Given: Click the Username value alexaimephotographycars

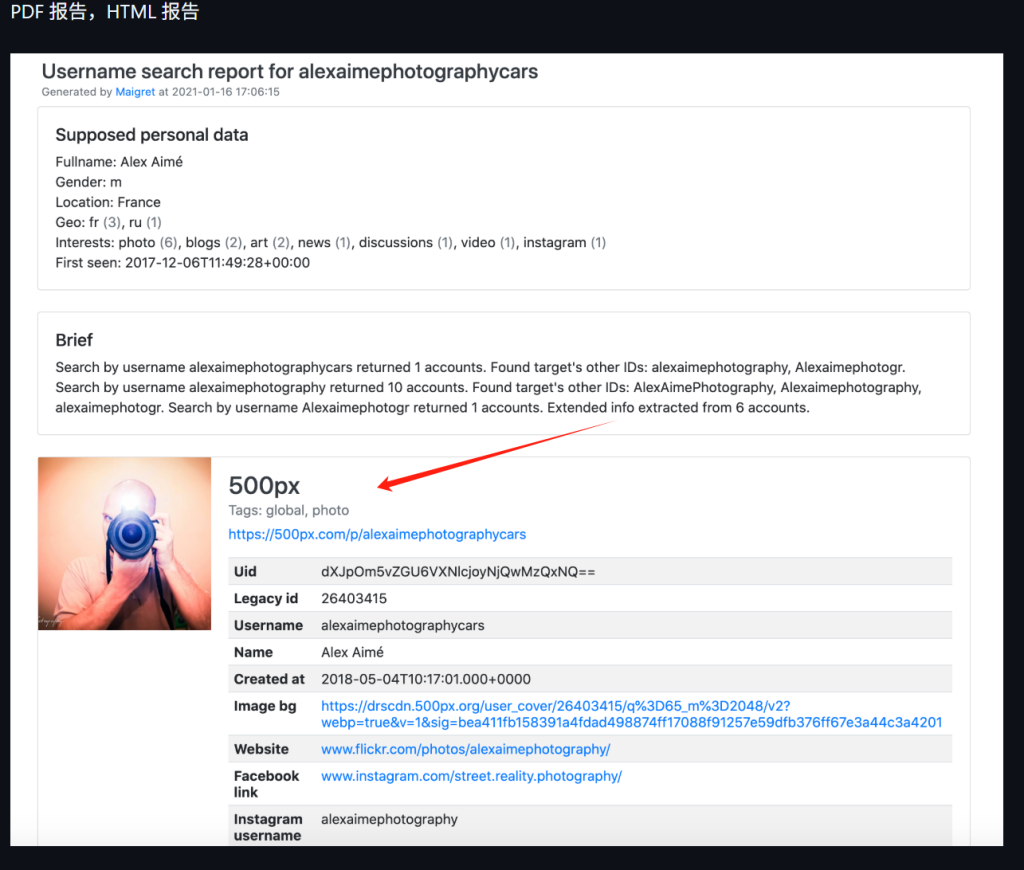Looking at the screenshot, I should (402, 625).
